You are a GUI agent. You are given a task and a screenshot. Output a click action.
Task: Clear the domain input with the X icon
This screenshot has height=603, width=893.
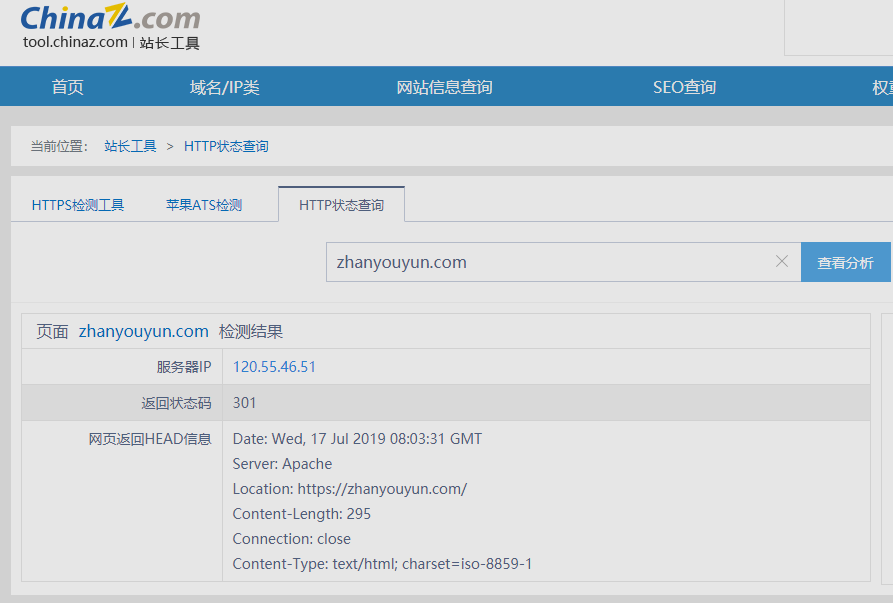pyautogui.click(x=782, y=262)
